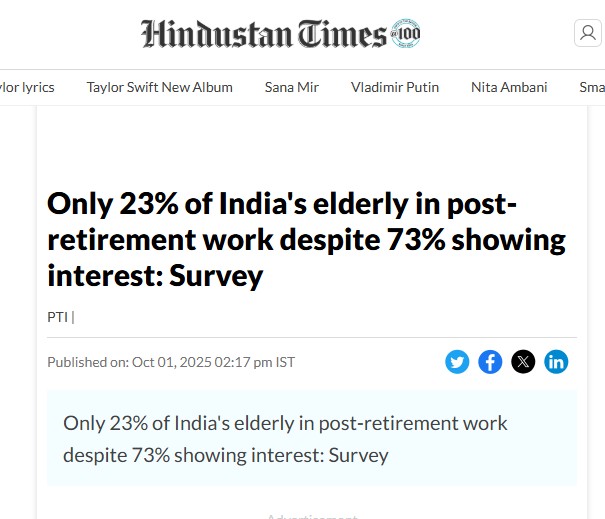Viewport: 605px width, 519px height.
Task: Open the user profile sign-in icon
Action: (x=587, y=34)
